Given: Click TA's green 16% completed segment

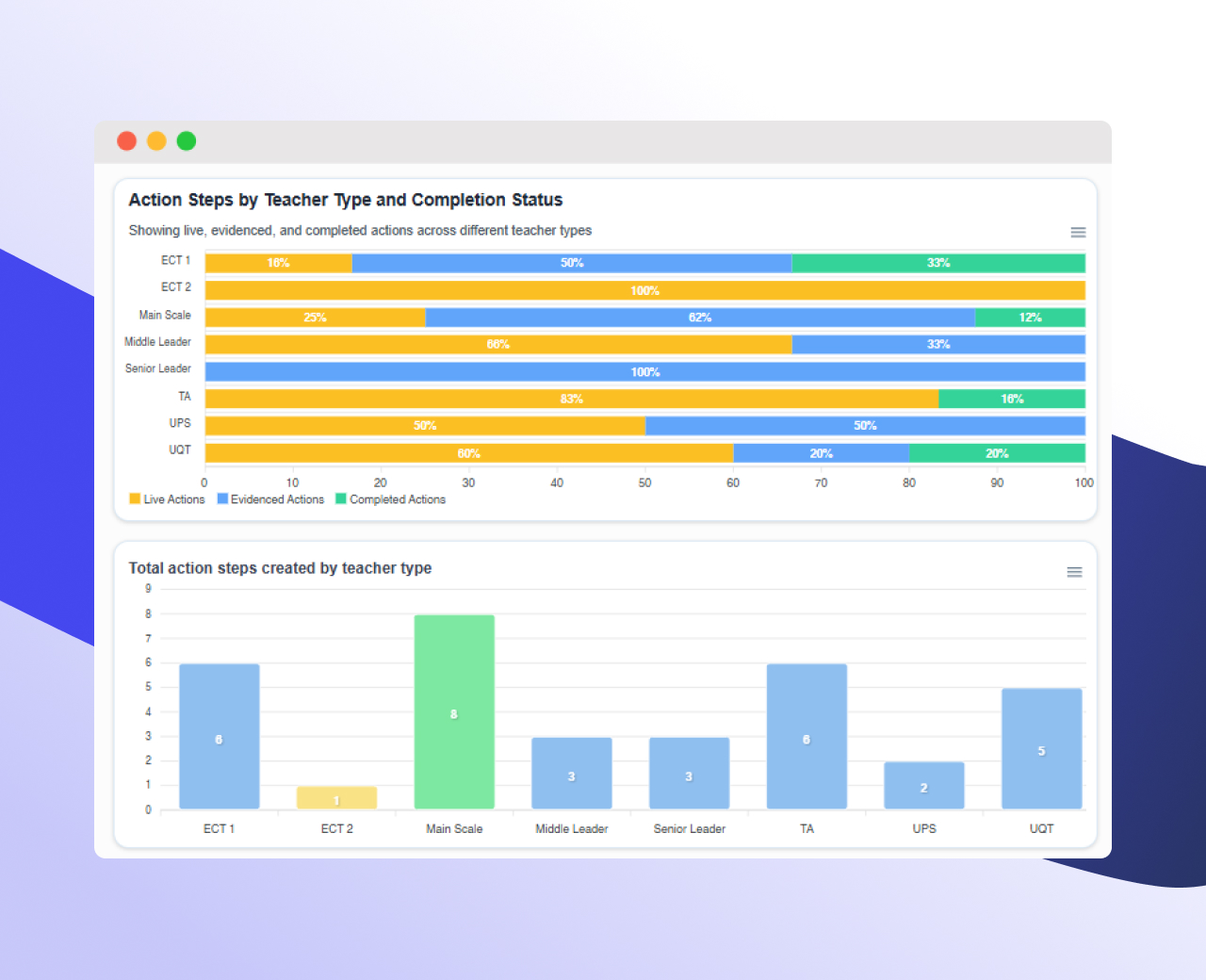Looking at the screenshot, I should (x=1011, y=400).
